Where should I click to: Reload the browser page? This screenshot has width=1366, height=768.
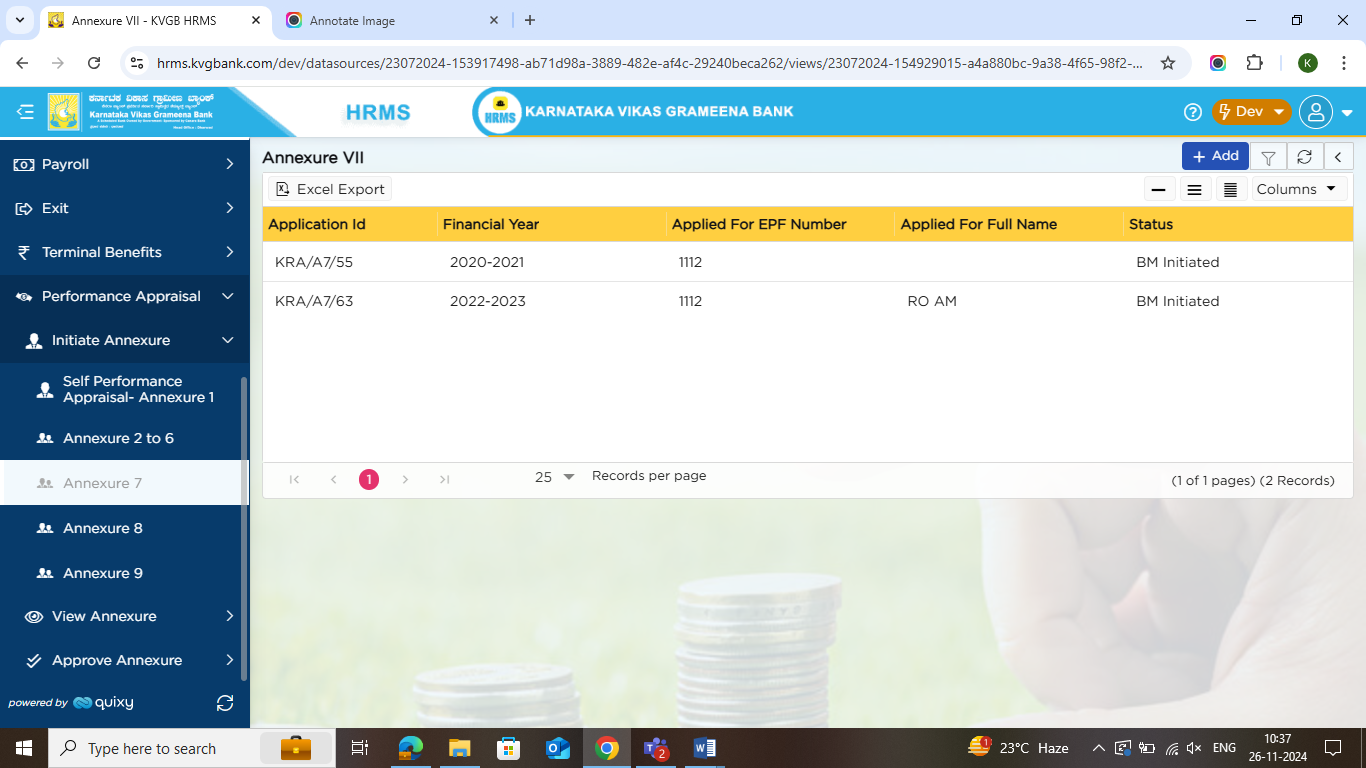[94, 63]
